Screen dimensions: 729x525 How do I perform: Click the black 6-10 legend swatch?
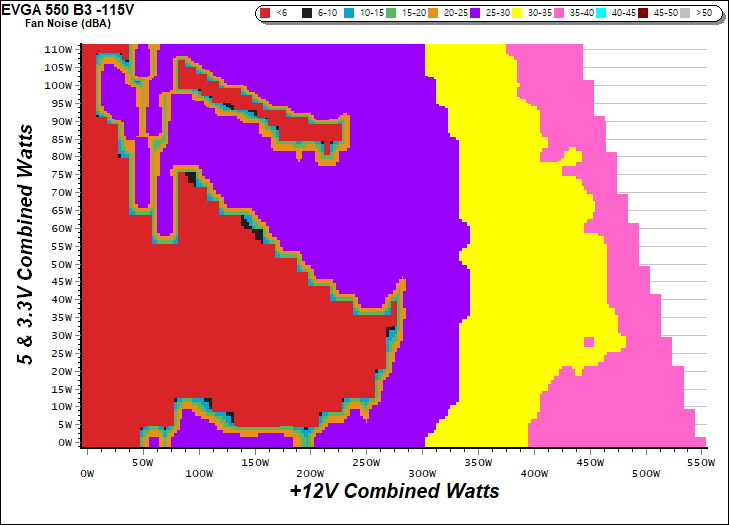[308, 14]
